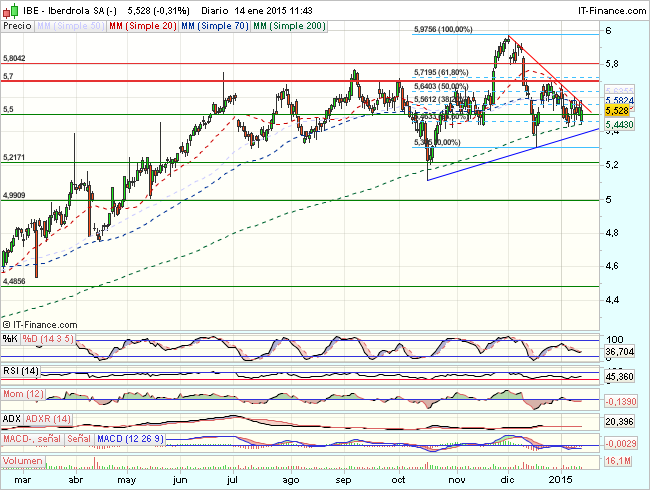Select the ADX indicator label

pyautogui.click(x=12, y=417)
